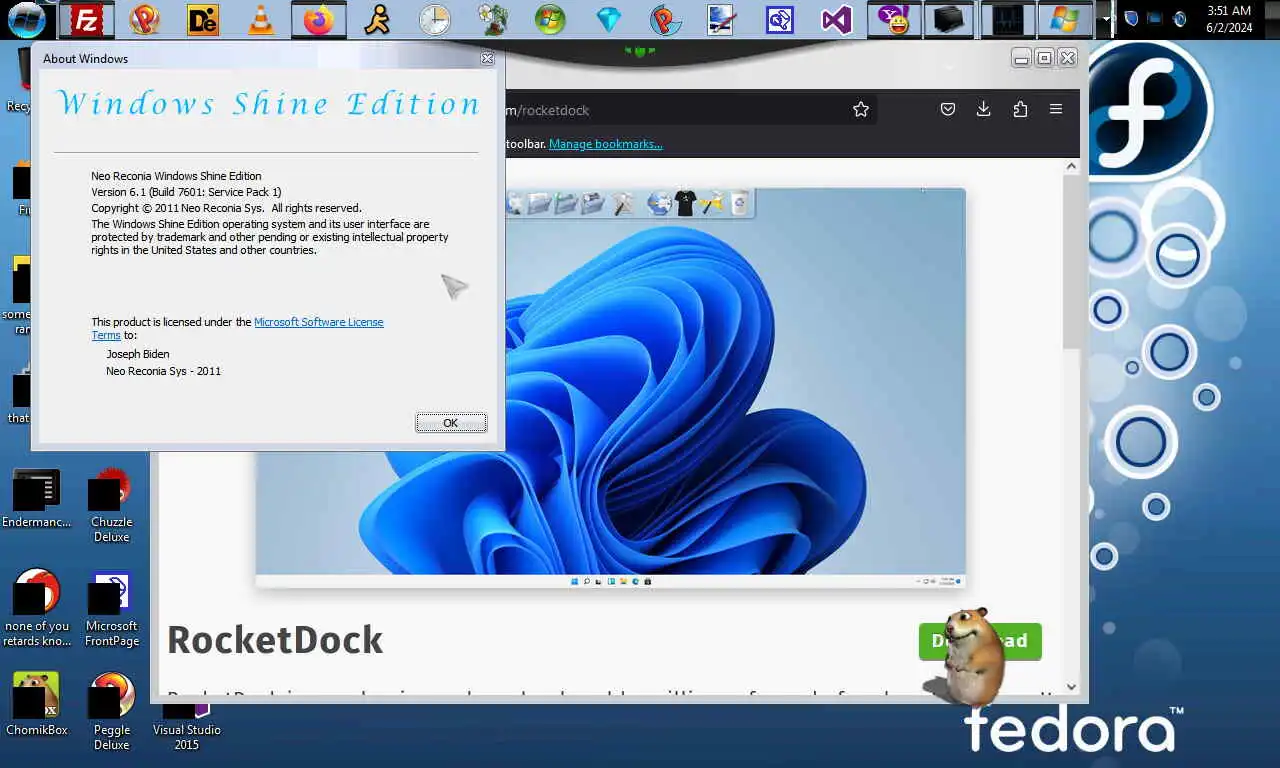This screenshot has width=1280, height=768.
Task: Open the green Windows orb taskbar icon
Action: coord(550,19)
